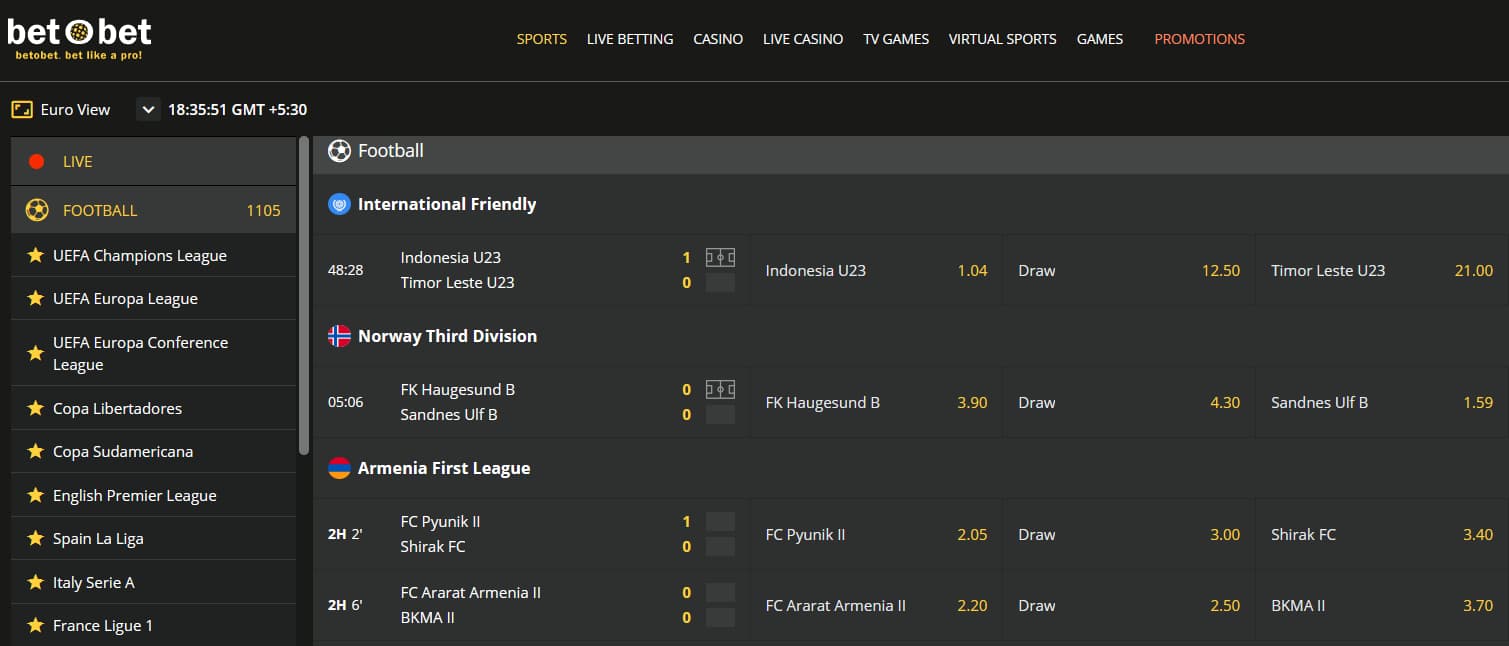Open the SPORTS tab

tap(542, 39)
